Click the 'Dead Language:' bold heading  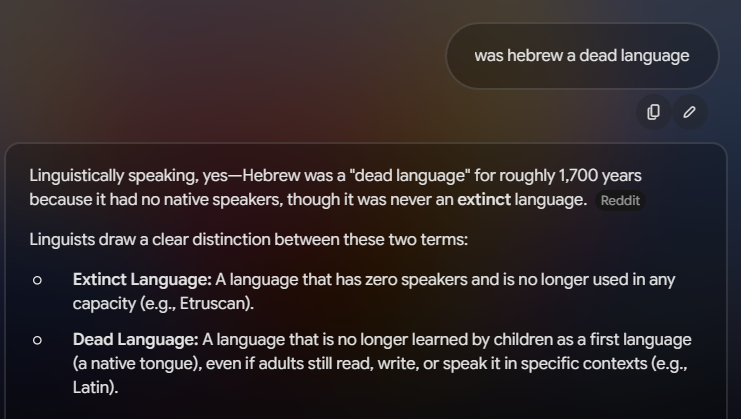(136, 340)
